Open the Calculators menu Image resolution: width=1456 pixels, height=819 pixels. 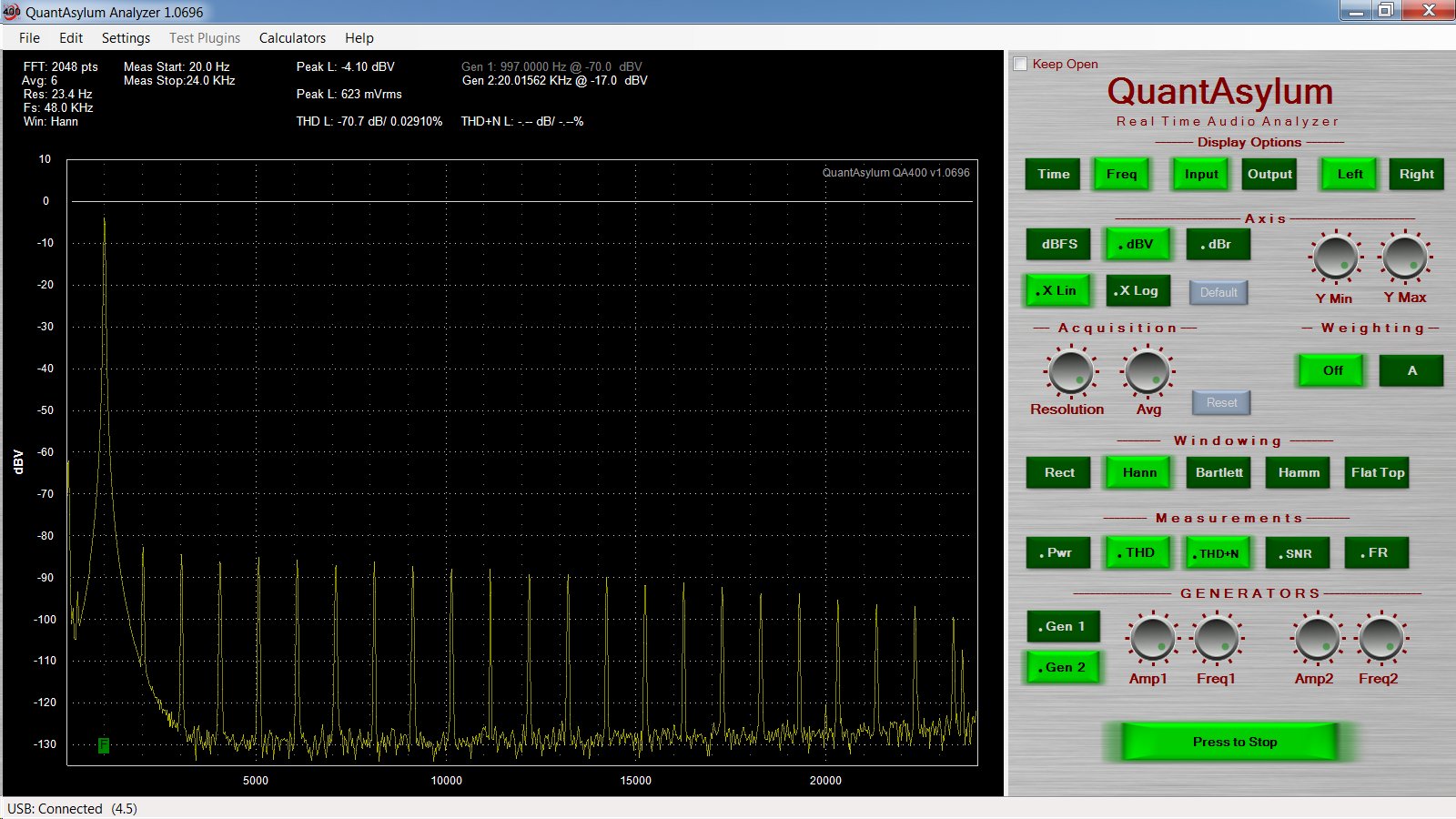292,37
